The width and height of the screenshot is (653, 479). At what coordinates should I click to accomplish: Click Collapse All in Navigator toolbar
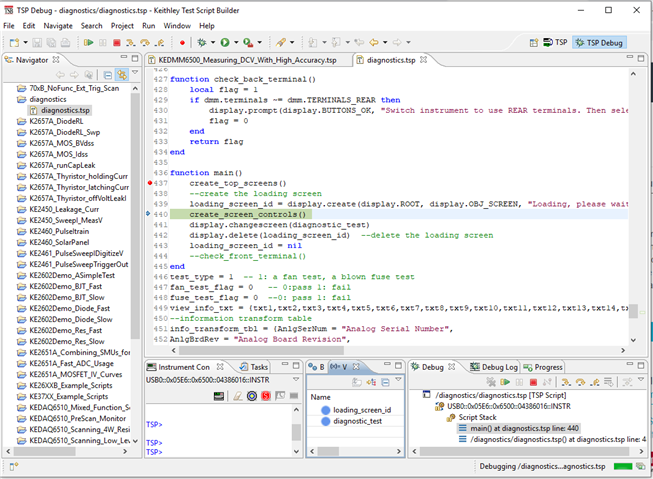point(106,75)
